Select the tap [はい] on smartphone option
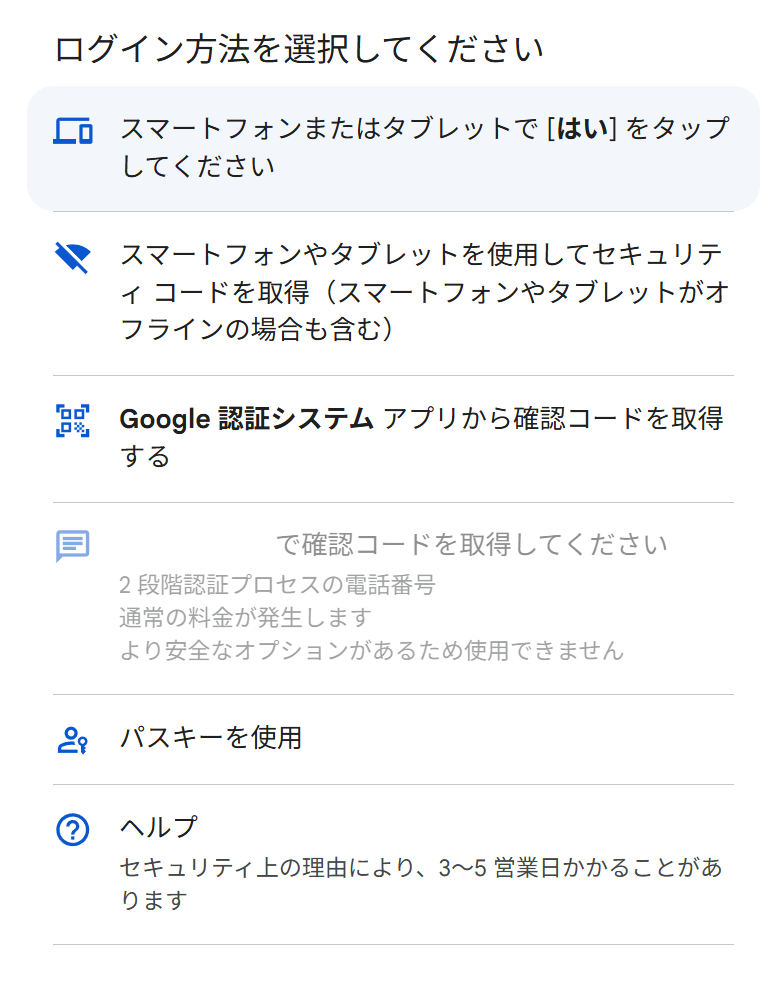Screen dimensions: 780x983 [393, 149]
